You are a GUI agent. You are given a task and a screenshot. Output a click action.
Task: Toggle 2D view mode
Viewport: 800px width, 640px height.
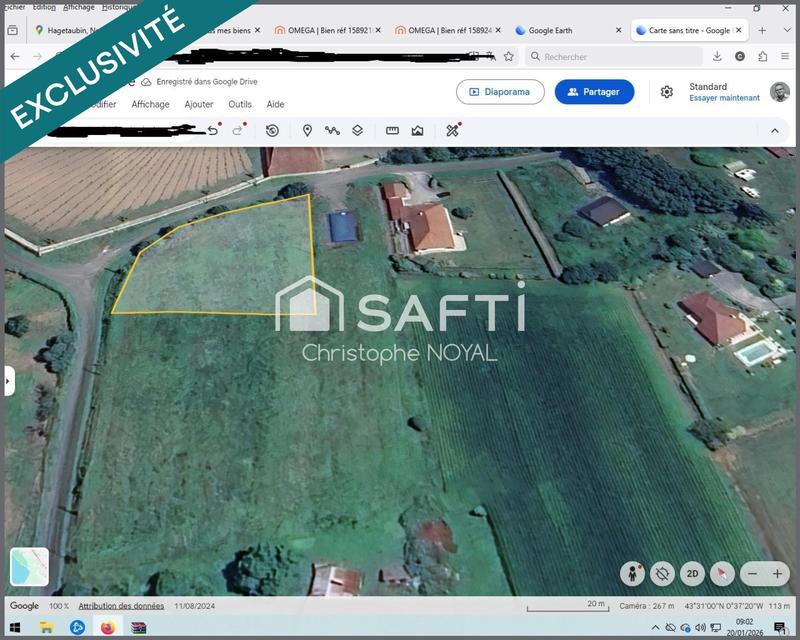691,573
